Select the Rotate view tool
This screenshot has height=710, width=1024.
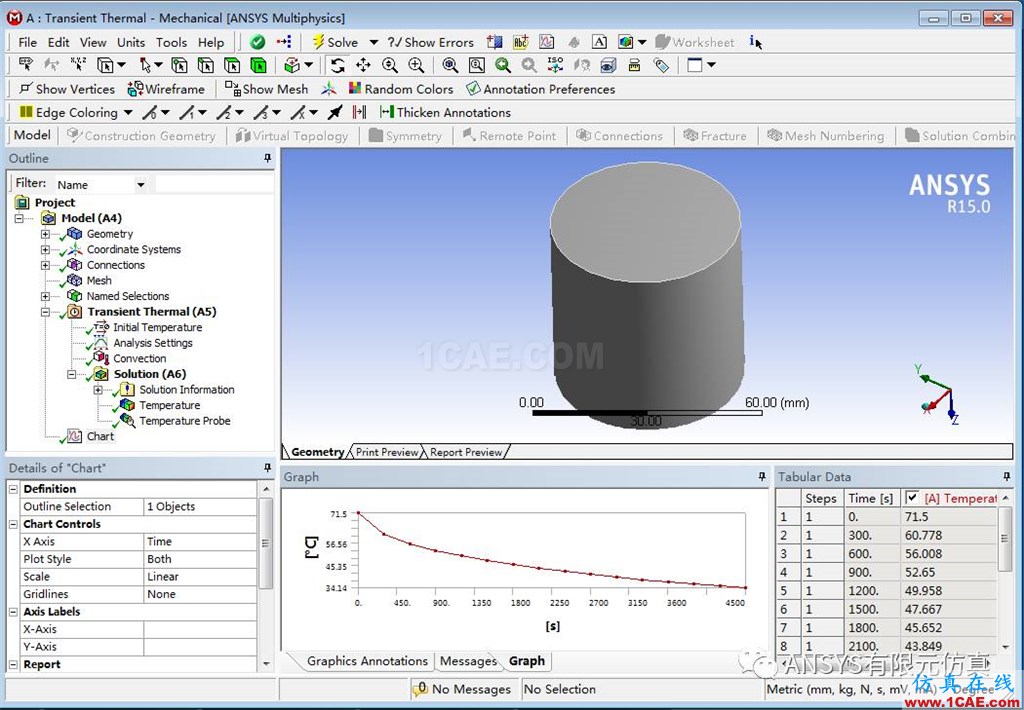tap(338, 65)
